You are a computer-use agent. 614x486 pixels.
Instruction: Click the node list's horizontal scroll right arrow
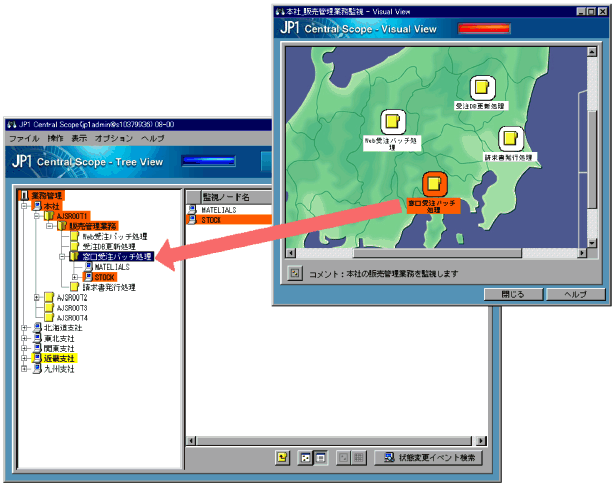pos(481,441)
